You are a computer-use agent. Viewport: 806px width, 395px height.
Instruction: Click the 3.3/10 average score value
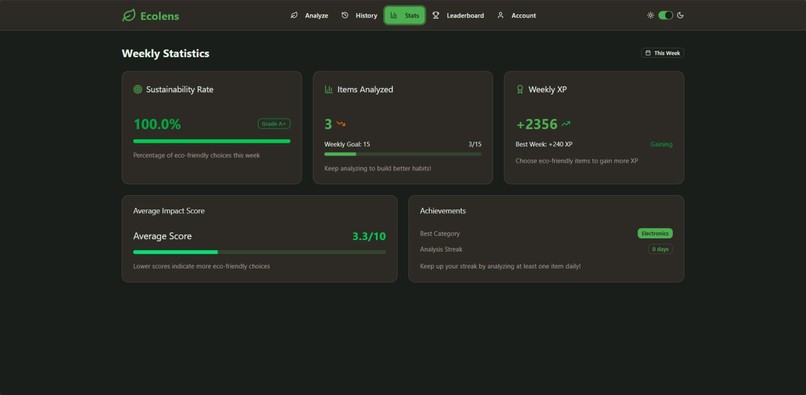pyautogui.click(x=369, y=237)
